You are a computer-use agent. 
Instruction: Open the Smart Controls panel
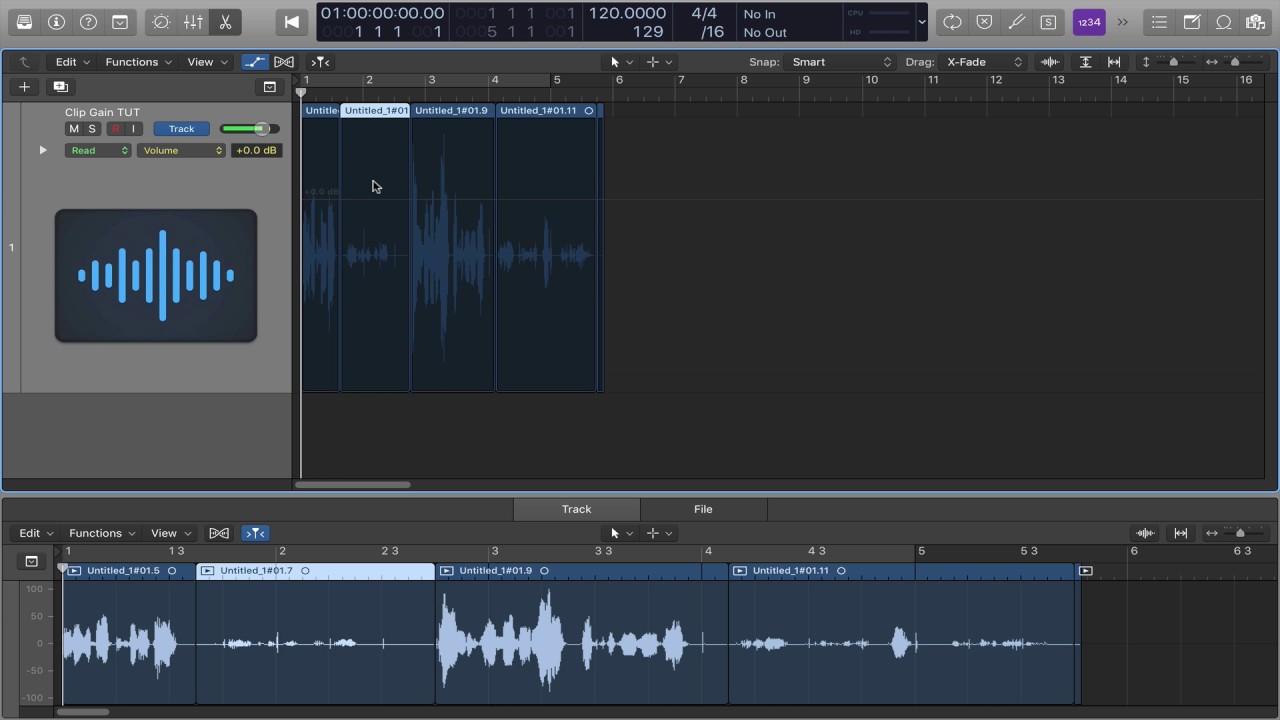tap(161, 22)
